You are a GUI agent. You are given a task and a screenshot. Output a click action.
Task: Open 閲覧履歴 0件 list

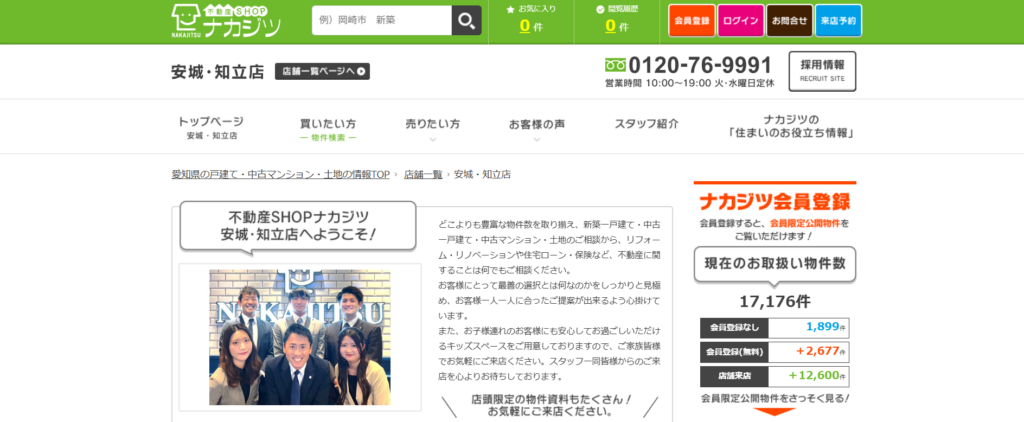coord(617,20)
